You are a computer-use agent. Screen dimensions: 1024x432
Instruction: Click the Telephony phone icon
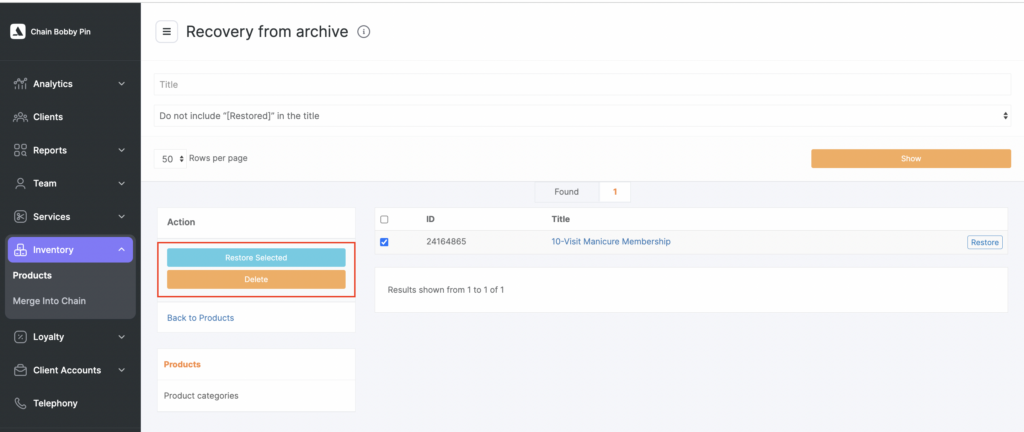[x=20, y=403]
